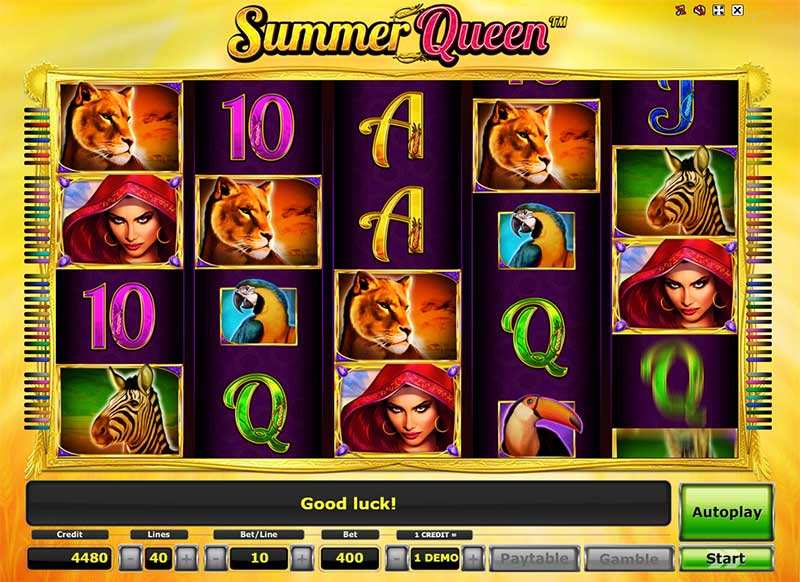The height and width of the screenshot is (582, 800).
Task: Decrease the number of Lines
Action: [130, 558]
